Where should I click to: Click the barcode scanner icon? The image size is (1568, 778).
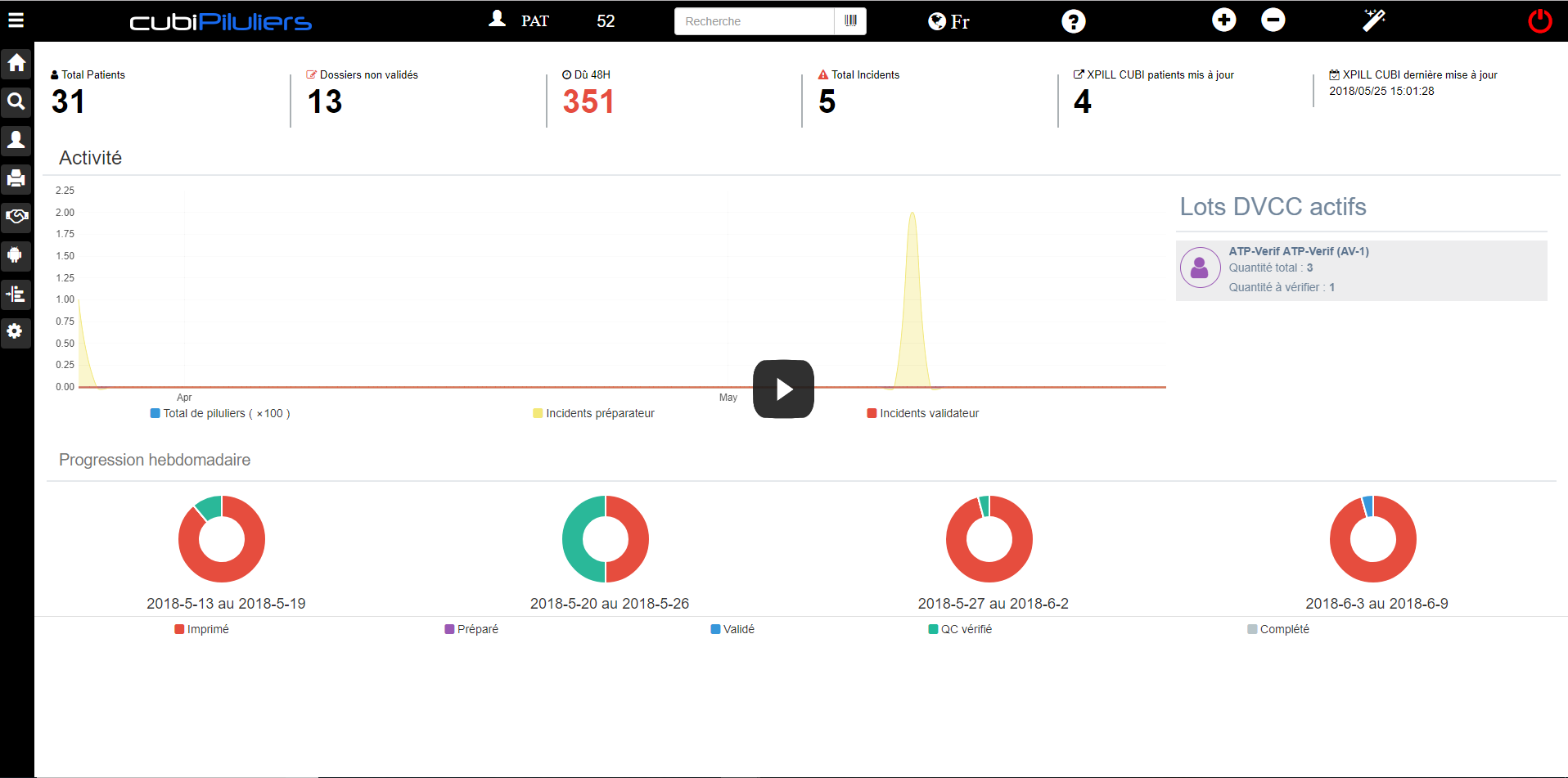point(851,21)
